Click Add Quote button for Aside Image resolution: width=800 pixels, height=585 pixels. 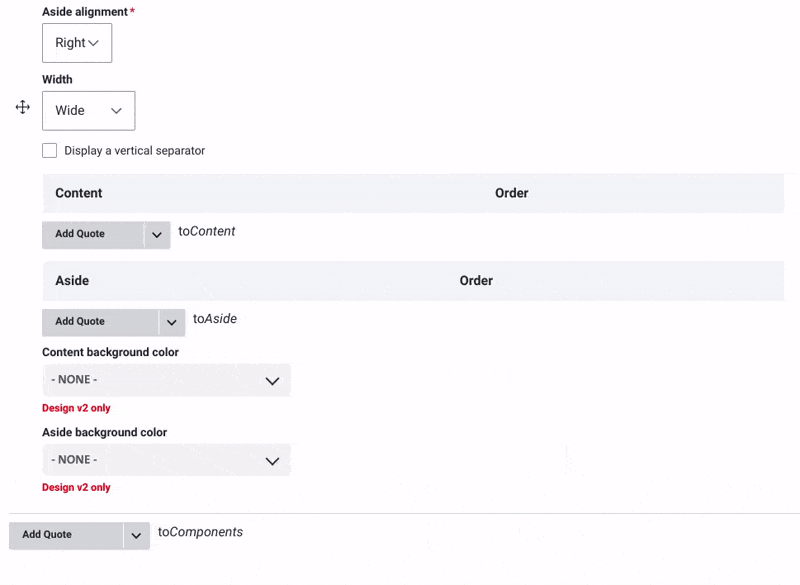(x=99, y=322)
